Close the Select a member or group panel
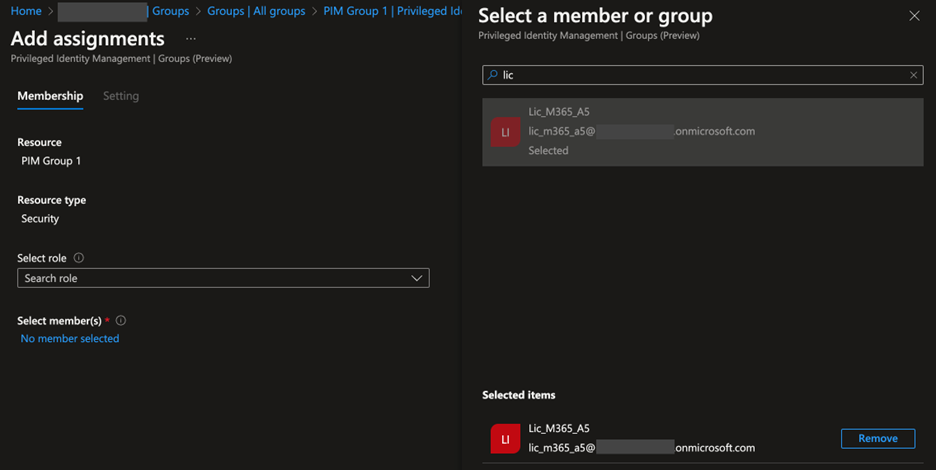The image size is (936, 470). (x=914, y=16)
